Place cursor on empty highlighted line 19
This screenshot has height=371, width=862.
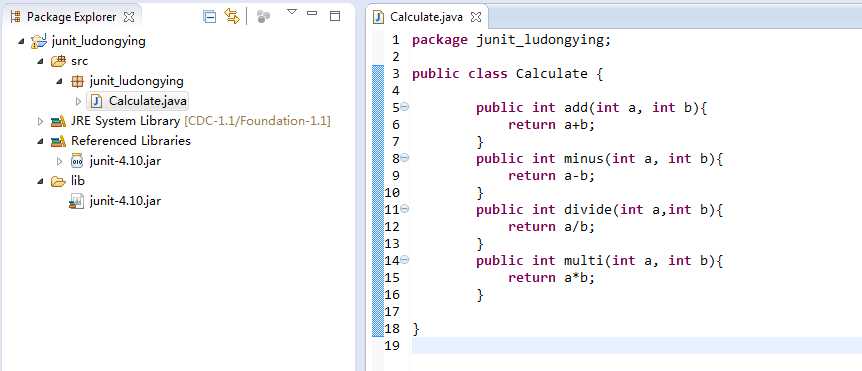tap(637, 346)
